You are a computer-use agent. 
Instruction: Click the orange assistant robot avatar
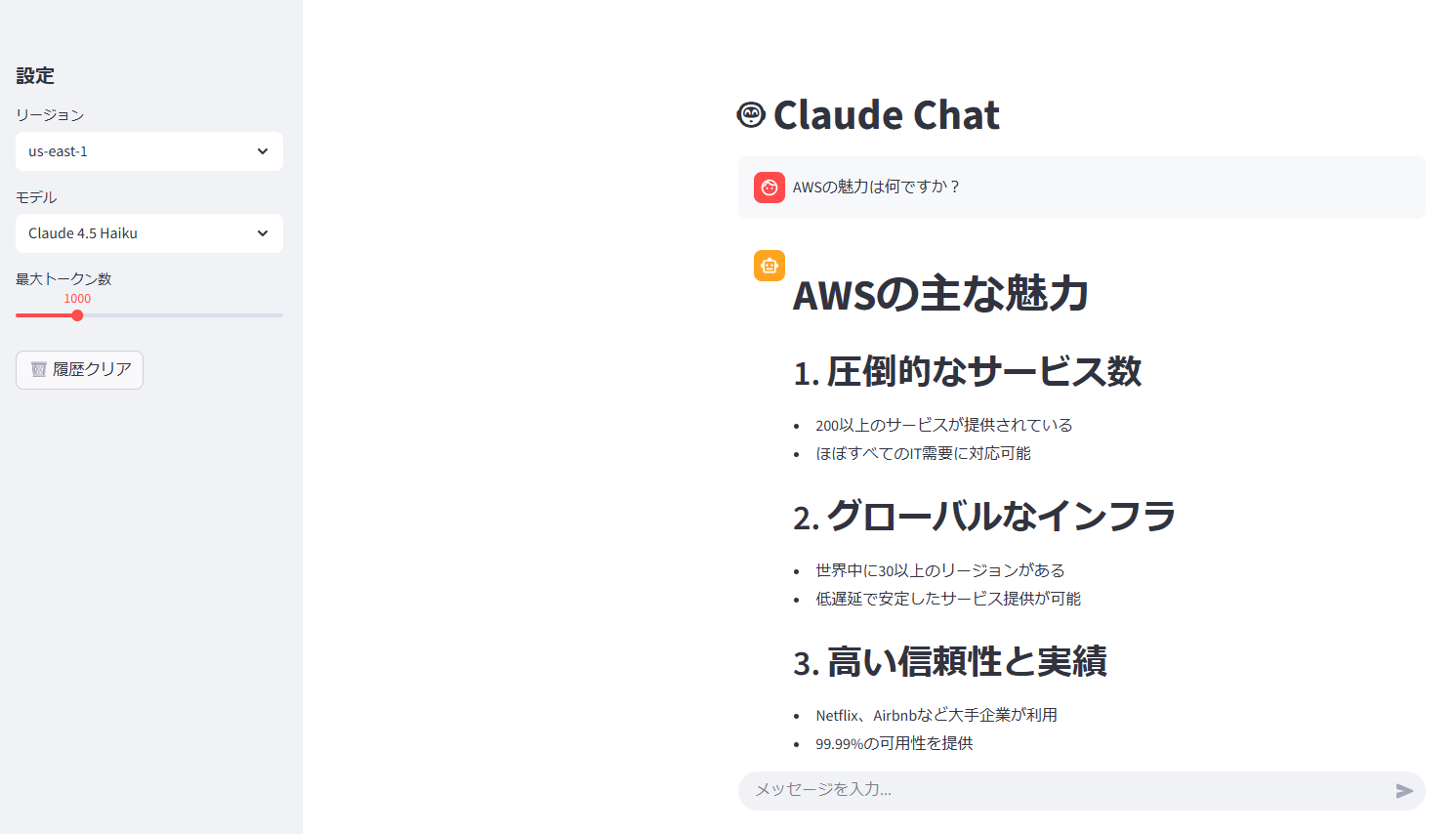pyautogui.click(x=770, y=266)
